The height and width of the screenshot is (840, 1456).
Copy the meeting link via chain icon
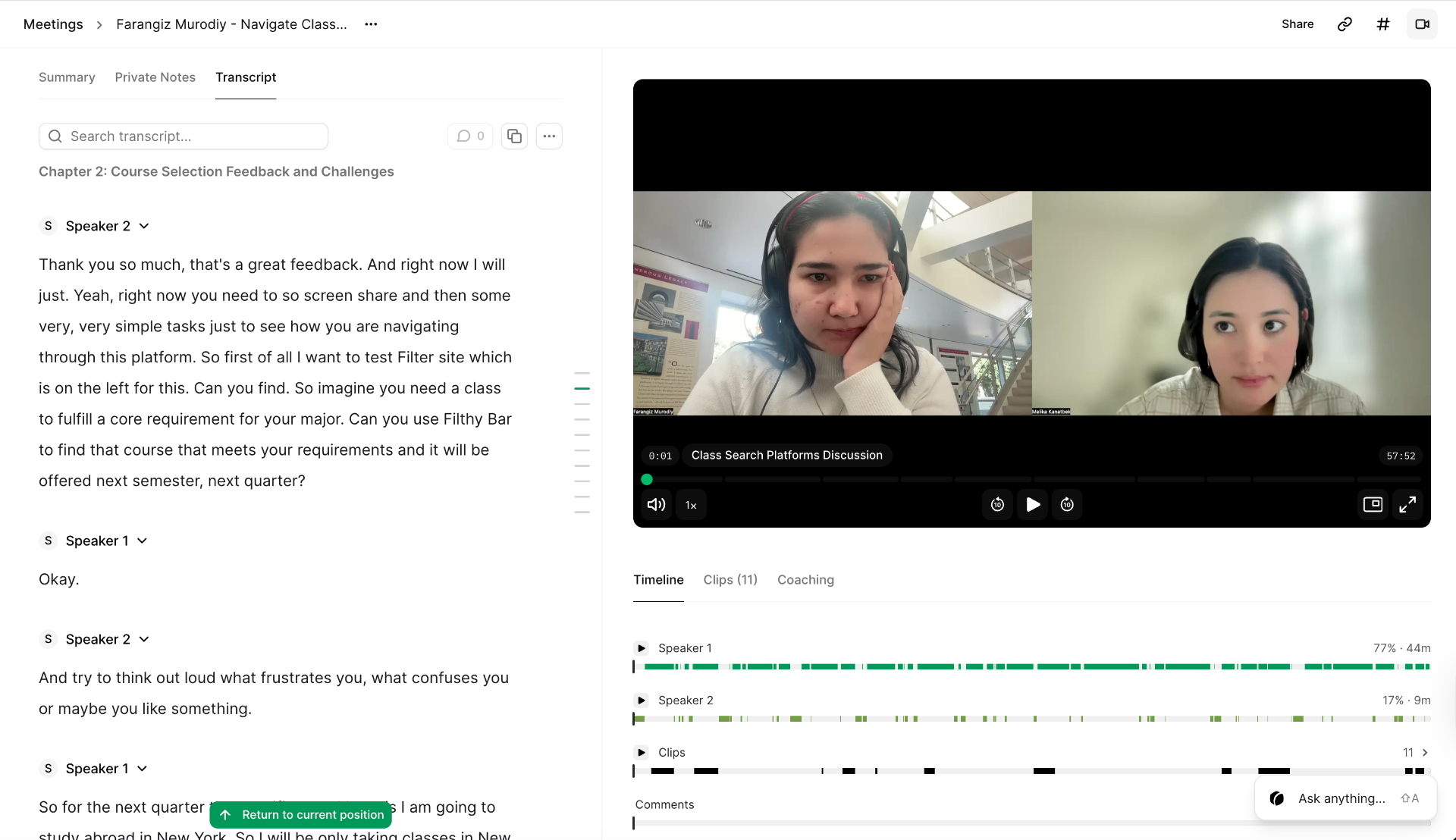pos(1345,24)
